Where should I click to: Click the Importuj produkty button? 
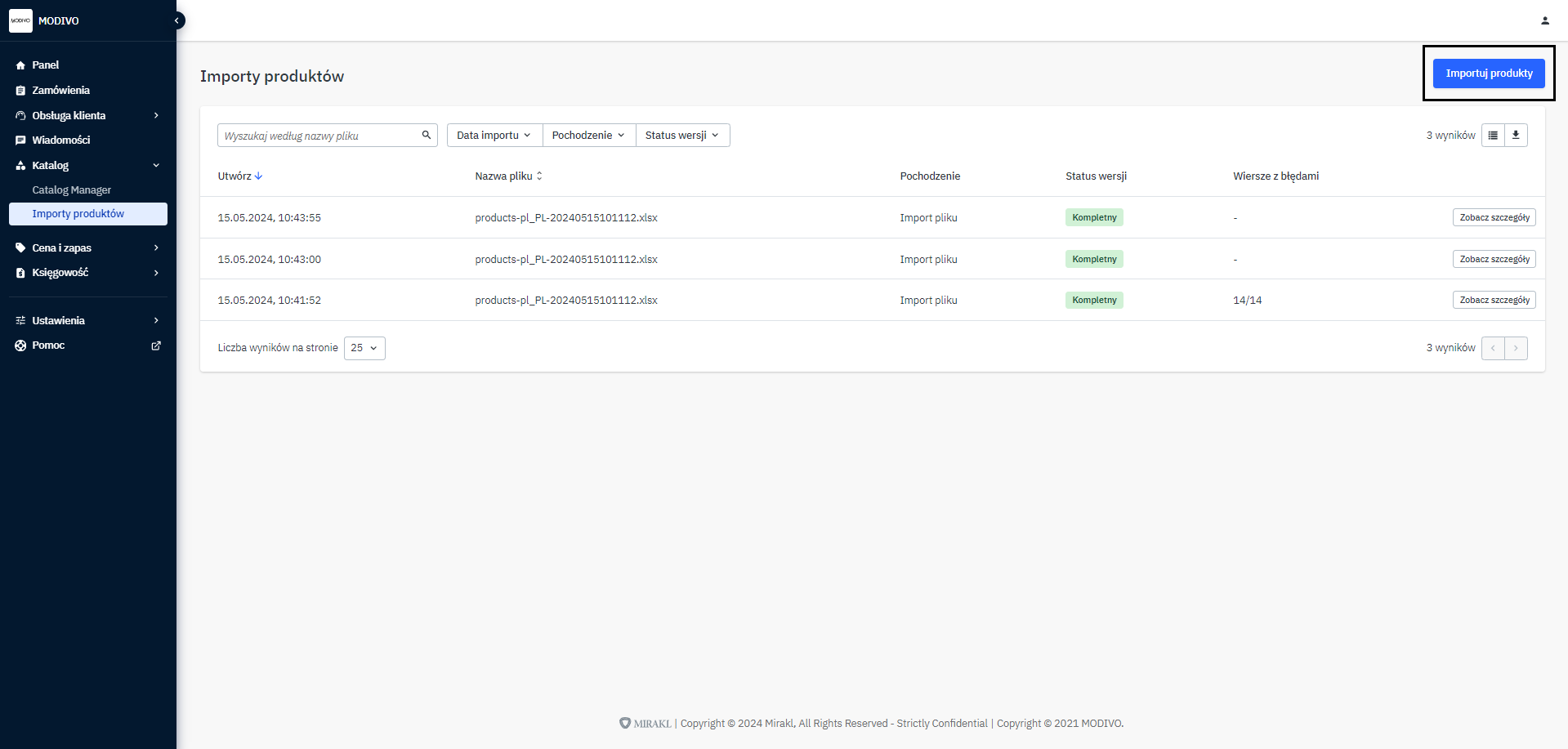[1488, 74]
